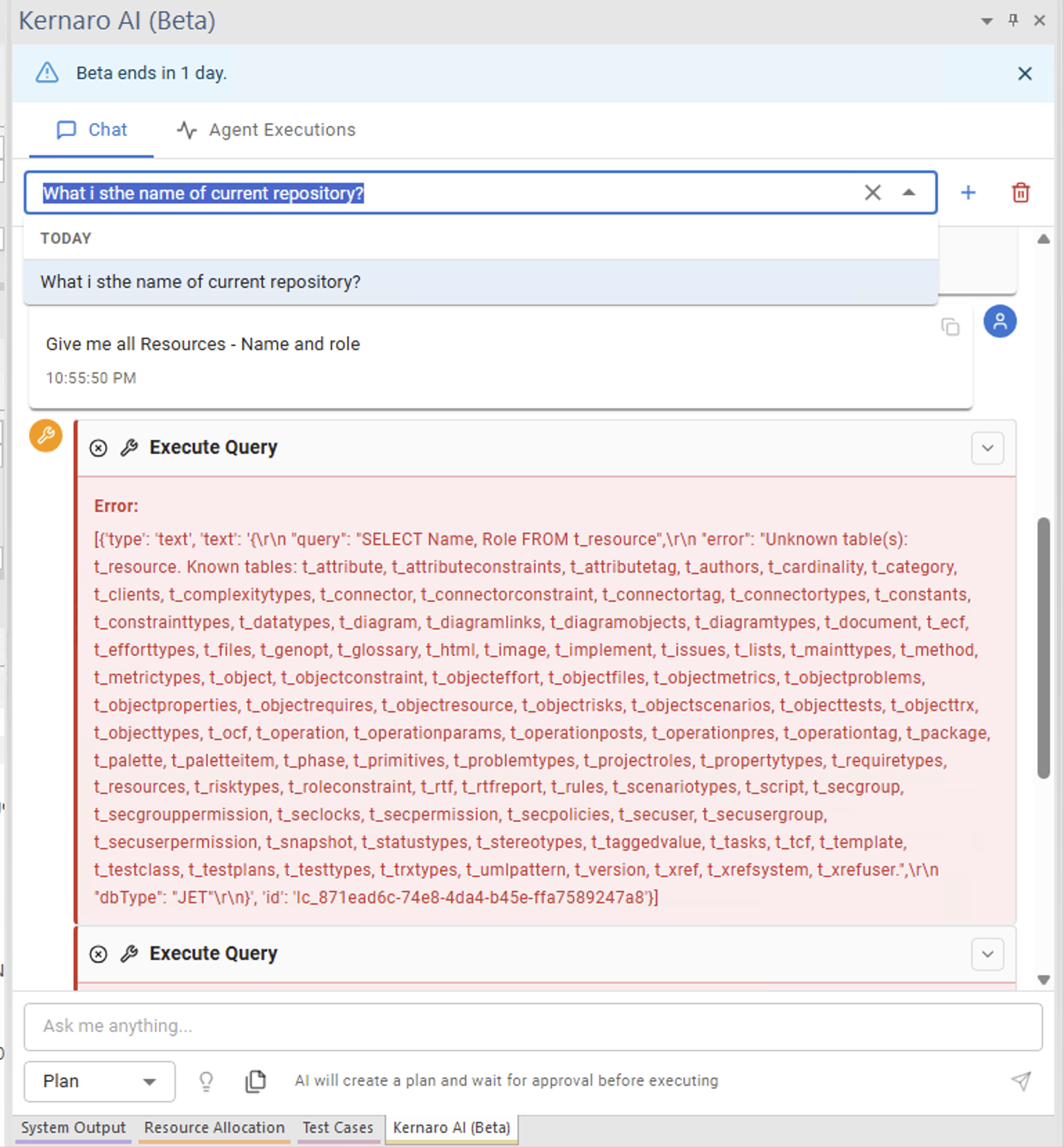
Task: Click the second 'Execute Query' heading
Action: point(213,953)
